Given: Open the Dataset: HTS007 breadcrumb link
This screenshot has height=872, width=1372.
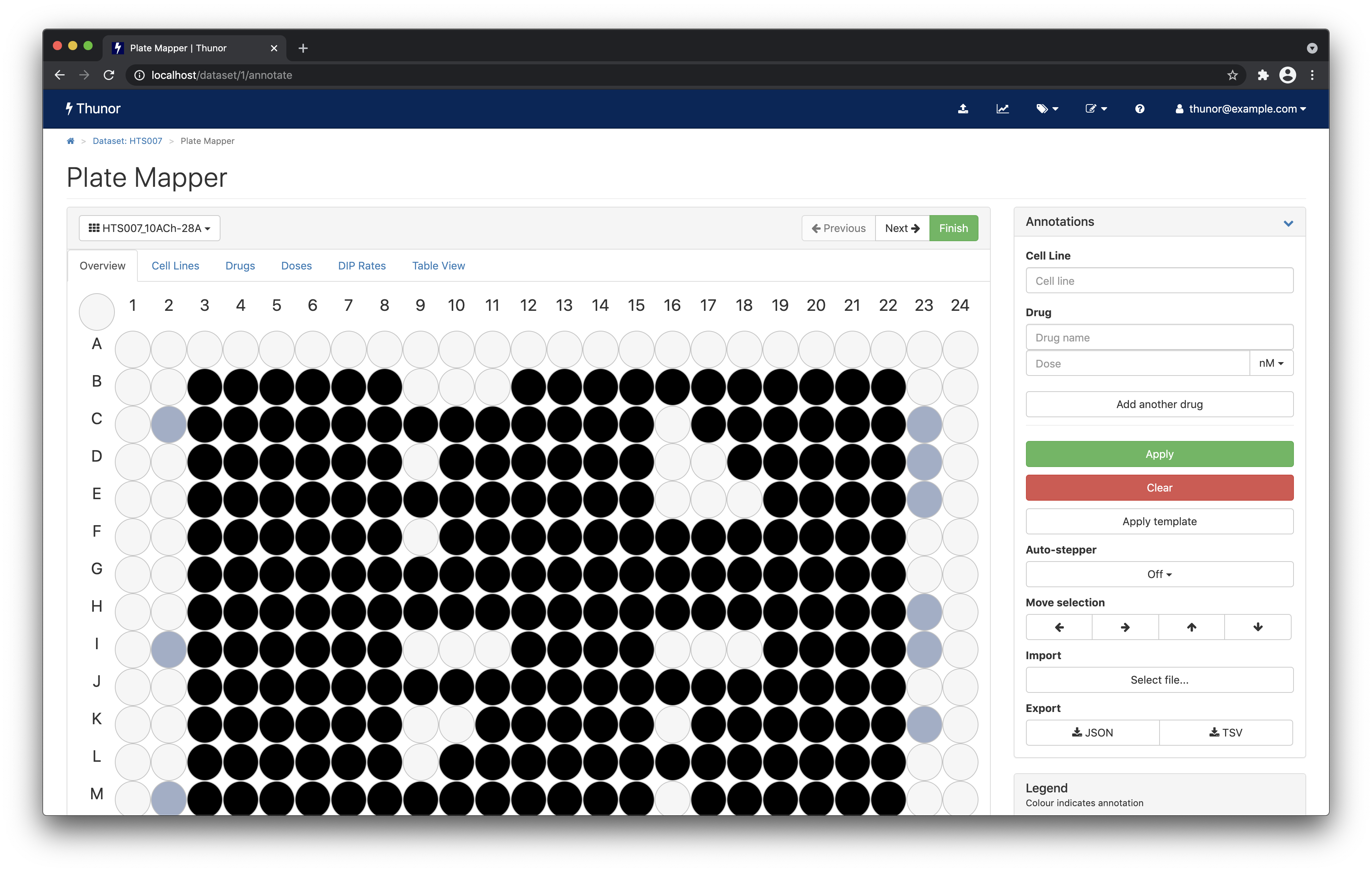Looking at the screenshot, I should point(127,141).
